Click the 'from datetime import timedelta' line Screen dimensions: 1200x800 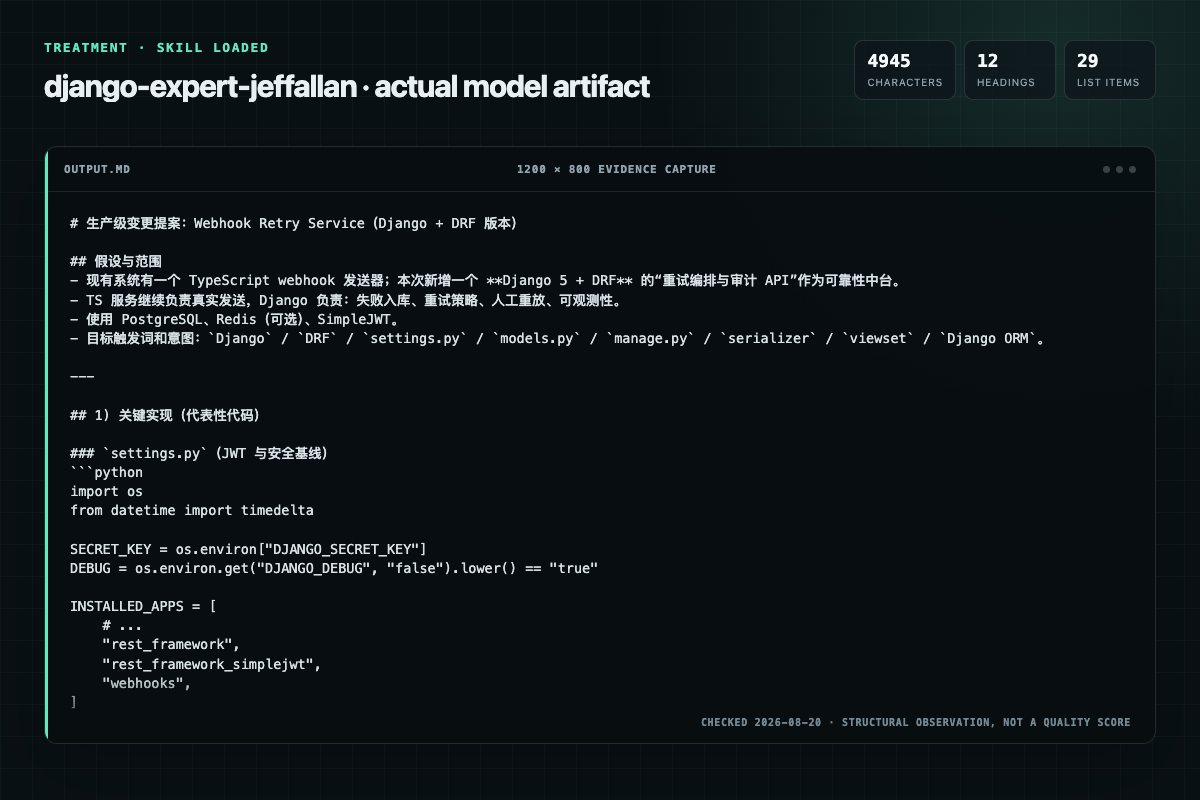click(x=192, y=510)
